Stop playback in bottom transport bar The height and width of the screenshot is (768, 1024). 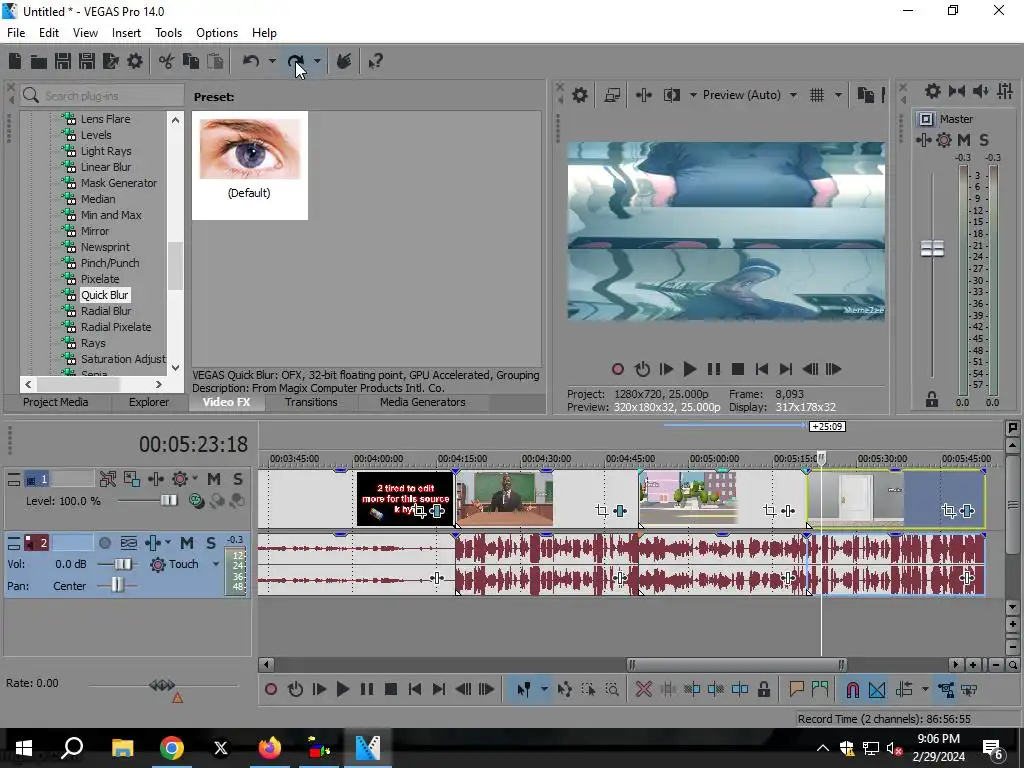[391, 689]
